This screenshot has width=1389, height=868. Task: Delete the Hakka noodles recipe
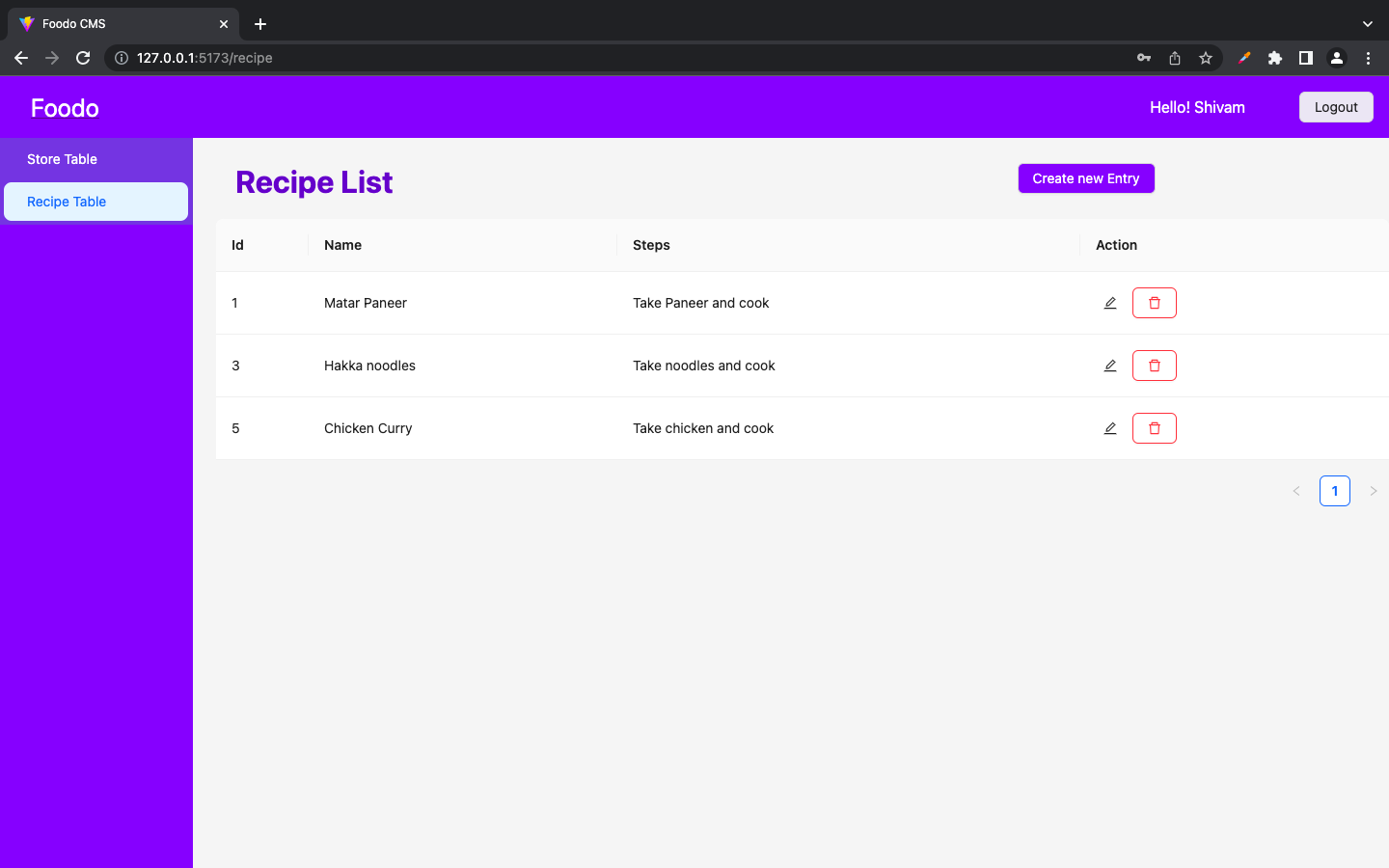click(x=1155, y=366)
